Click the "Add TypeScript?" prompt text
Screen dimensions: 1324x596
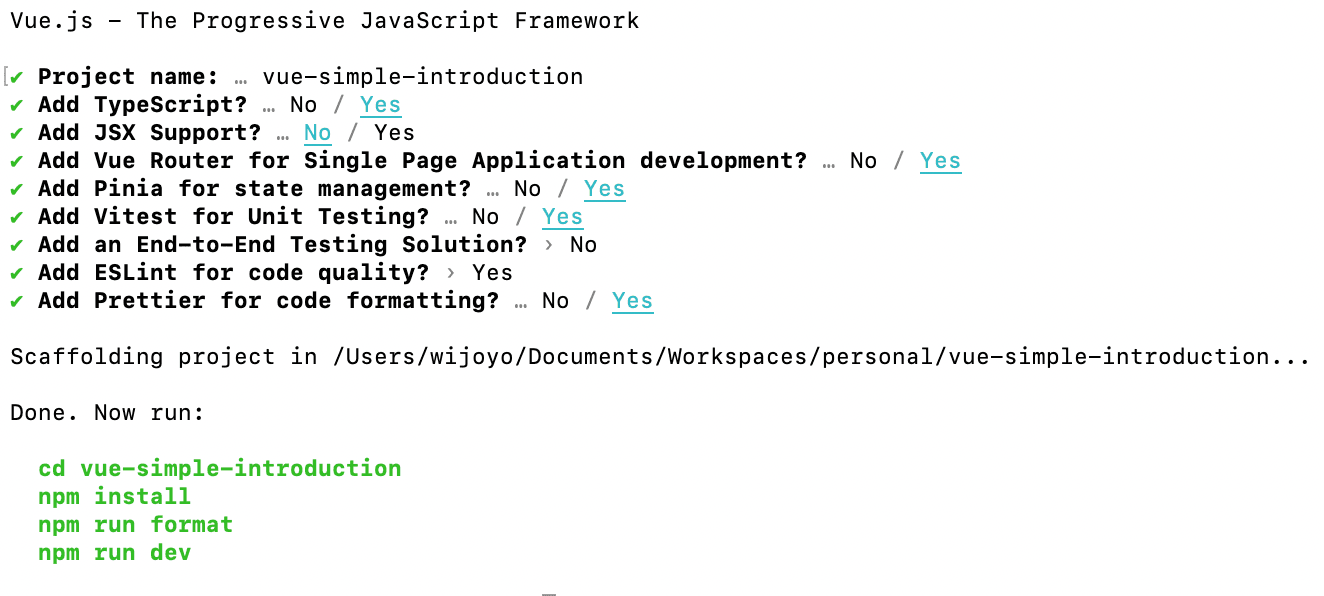(x=142, y=105)
